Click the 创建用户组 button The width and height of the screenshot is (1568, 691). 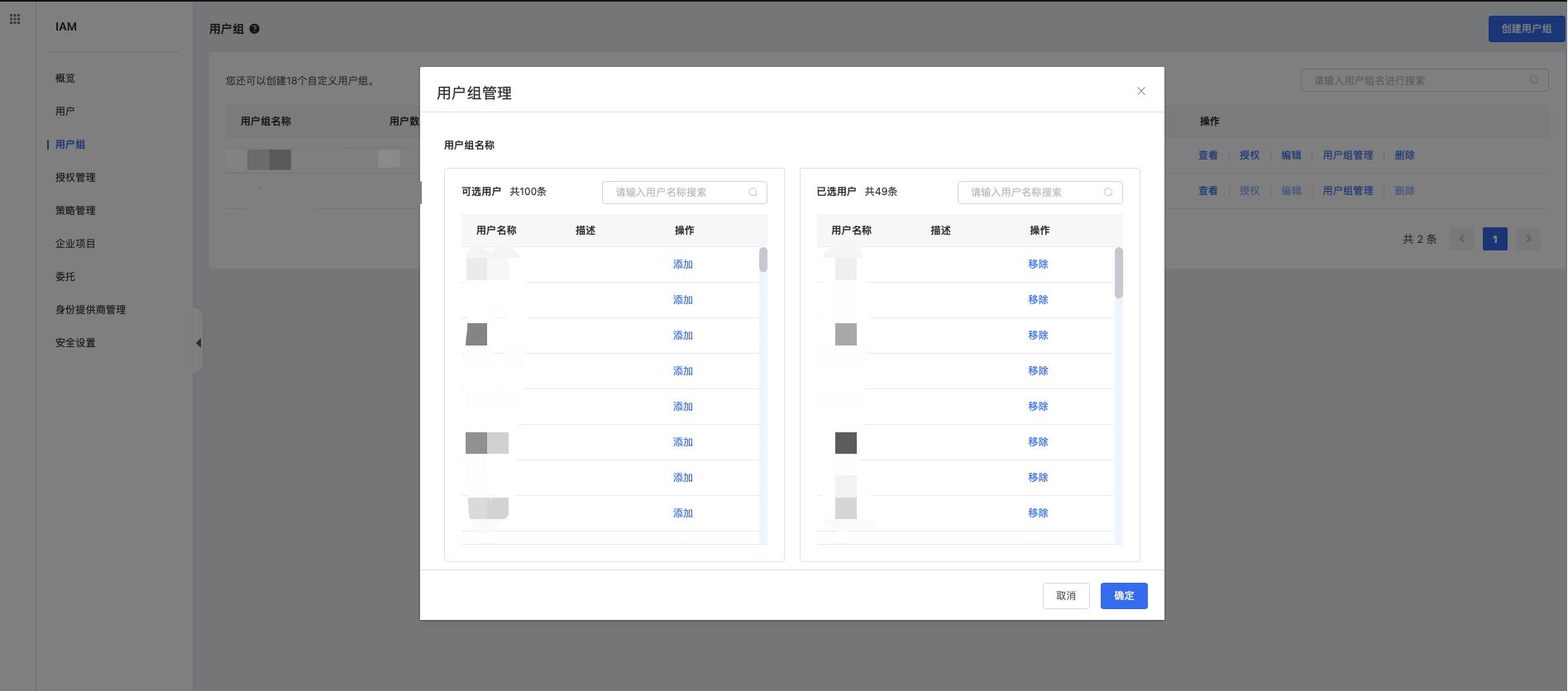click(x=1527, y=29)
